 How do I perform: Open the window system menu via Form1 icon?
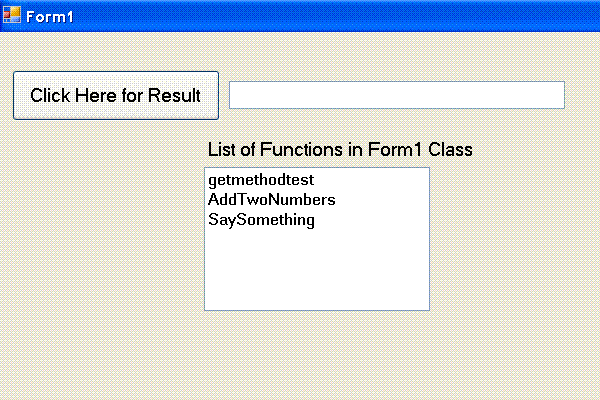pyautogui.click(x=11, y=15)
